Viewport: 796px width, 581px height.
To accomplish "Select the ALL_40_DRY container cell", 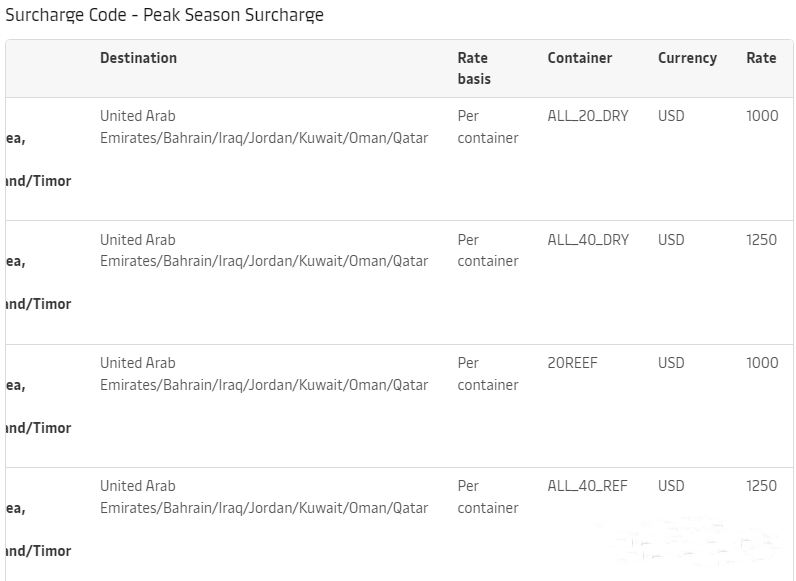I will (x=588, y=240).
